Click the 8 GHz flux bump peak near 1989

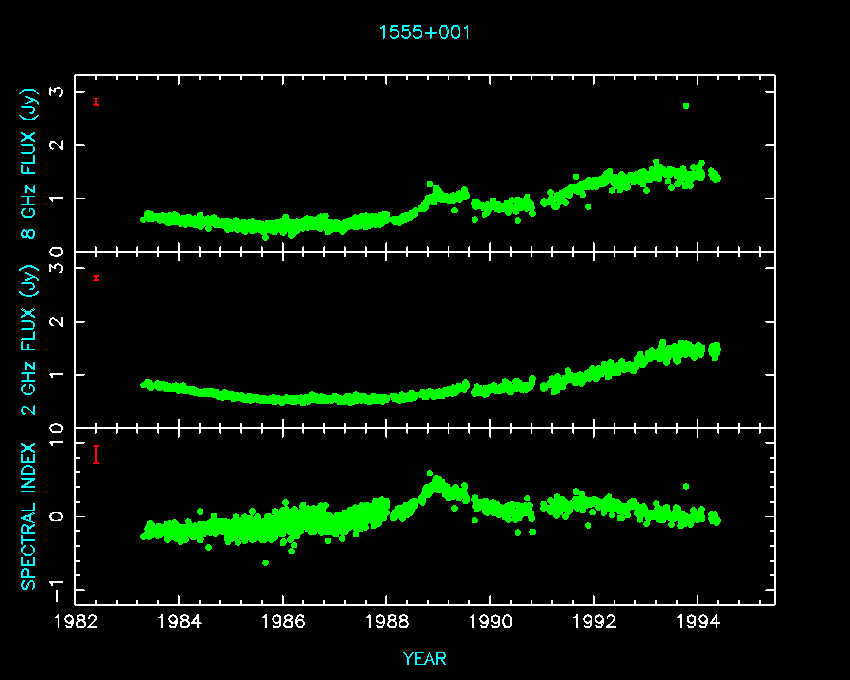coord(430,185)
